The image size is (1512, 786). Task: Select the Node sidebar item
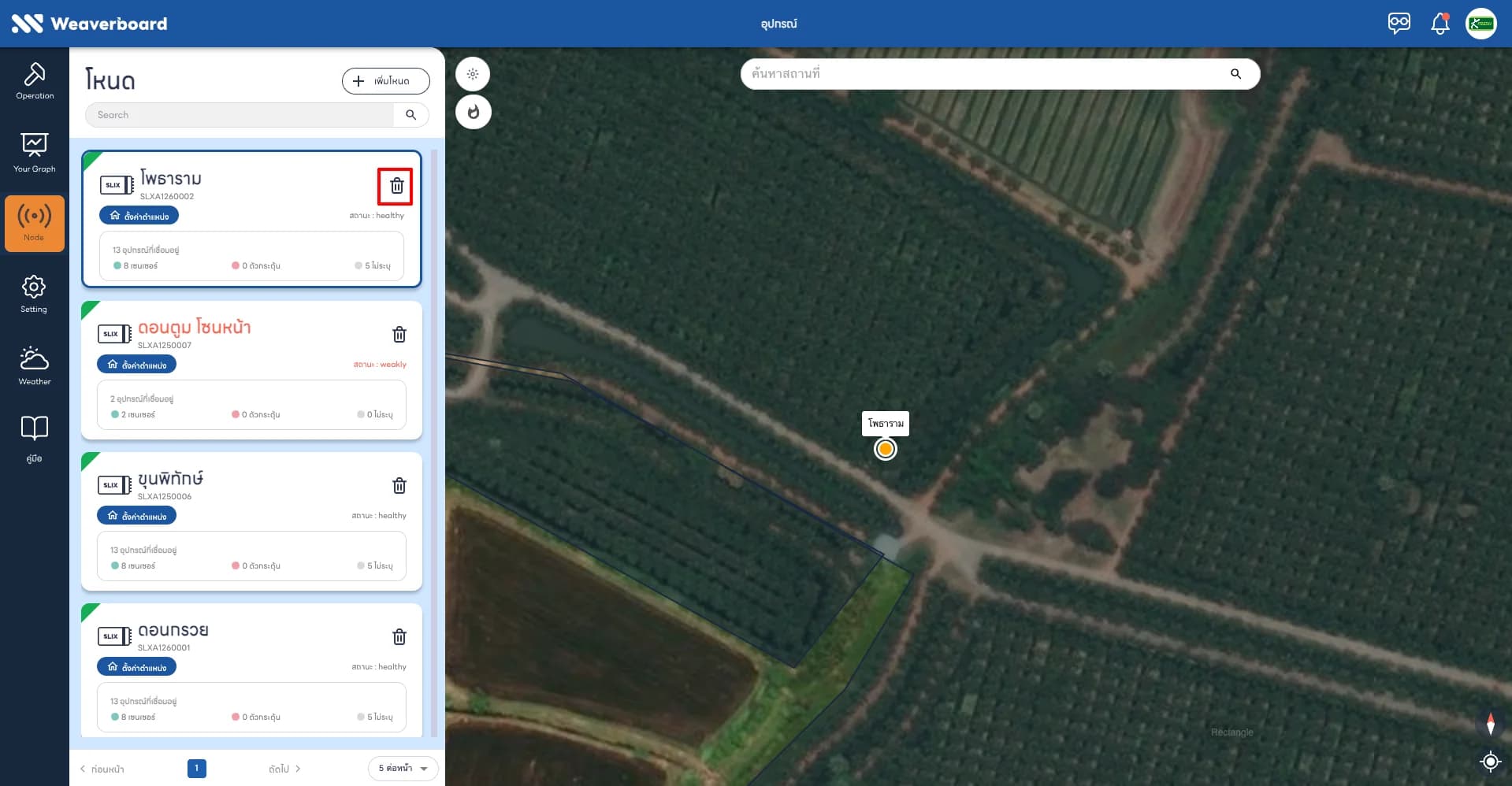pos(35,224)
